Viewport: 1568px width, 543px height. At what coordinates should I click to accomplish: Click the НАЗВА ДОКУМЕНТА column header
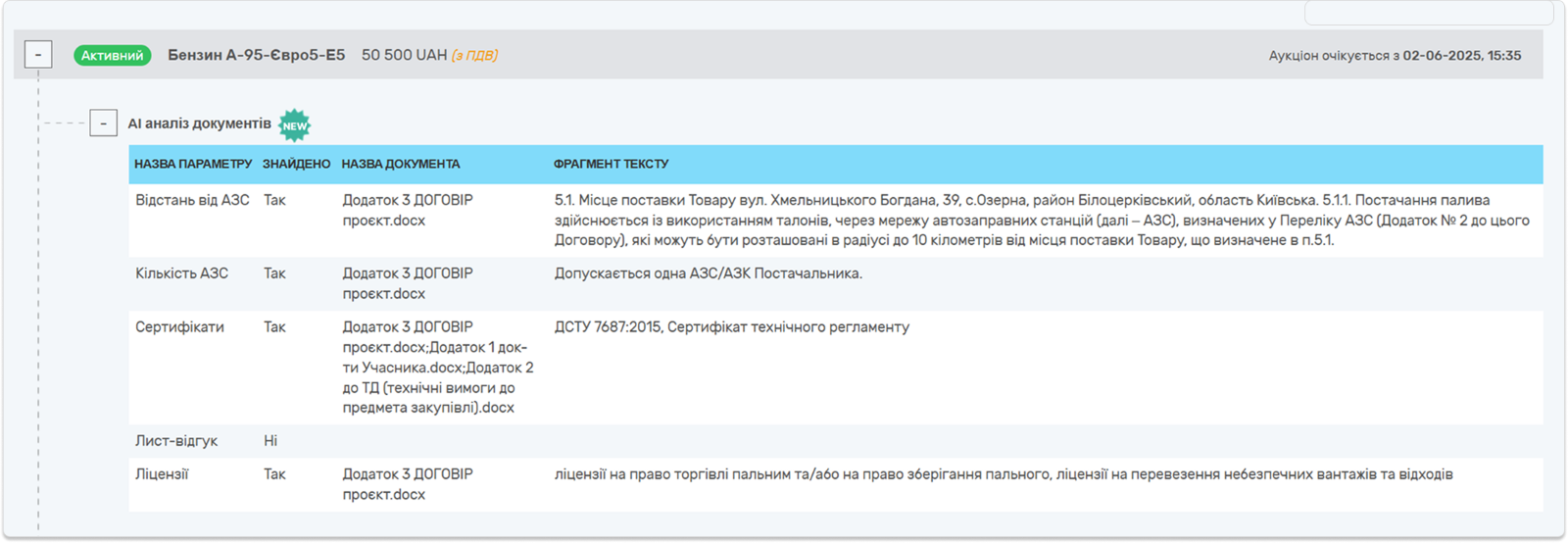400,164
